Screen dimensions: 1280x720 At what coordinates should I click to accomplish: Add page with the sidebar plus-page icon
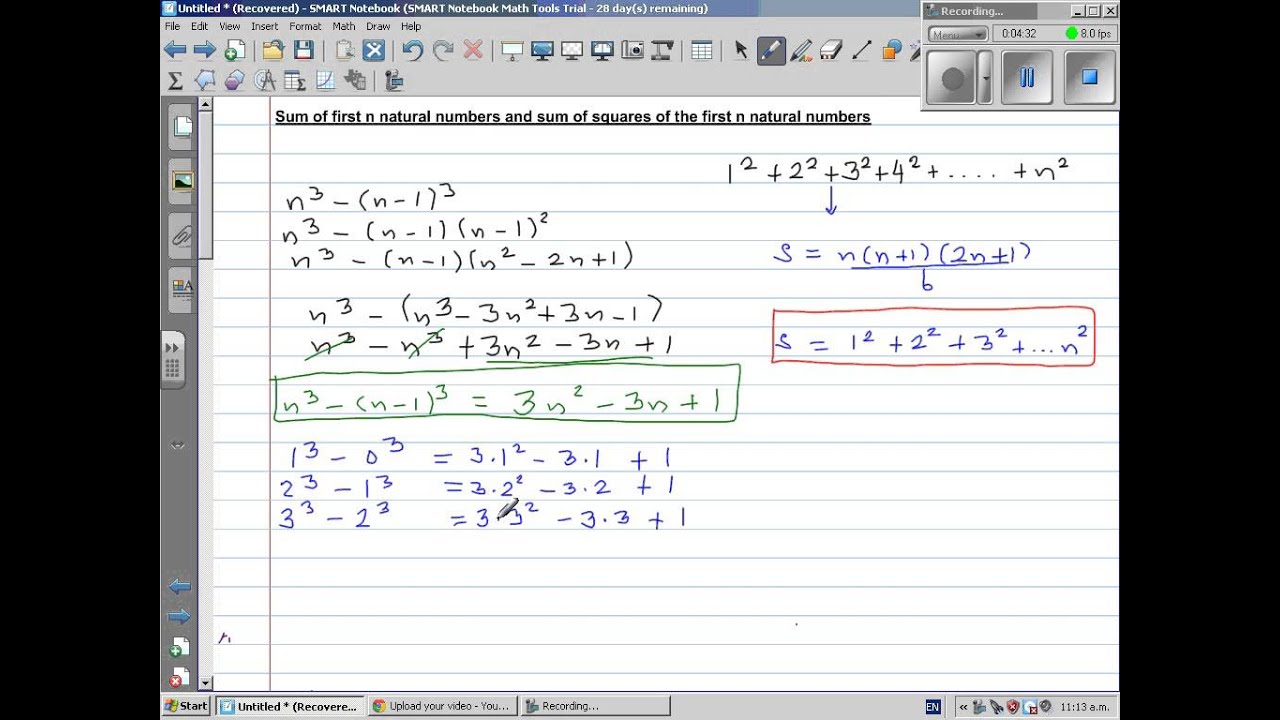(x=180, y=647)
